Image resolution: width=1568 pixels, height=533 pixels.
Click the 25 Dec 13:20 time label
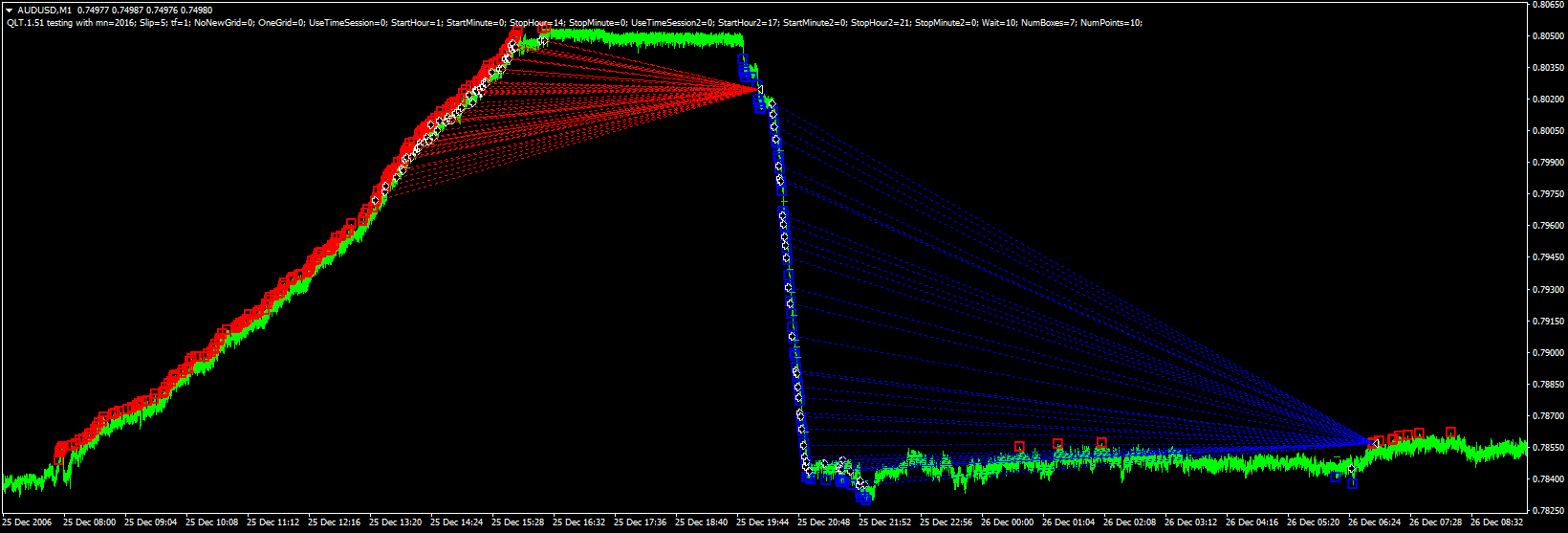[396, 522]
